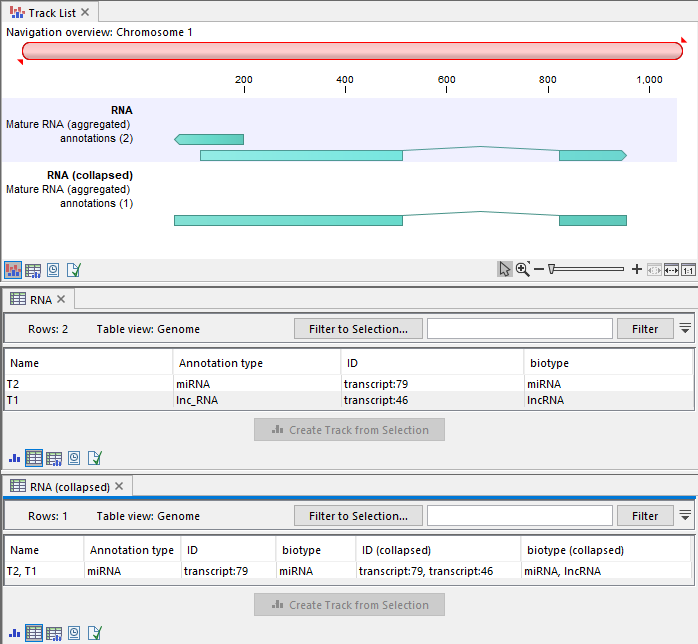Image resolution: width=698 pixels, height=644 pixels.
Task: Select the arrow selection mode tool
Action: (505, 269)
